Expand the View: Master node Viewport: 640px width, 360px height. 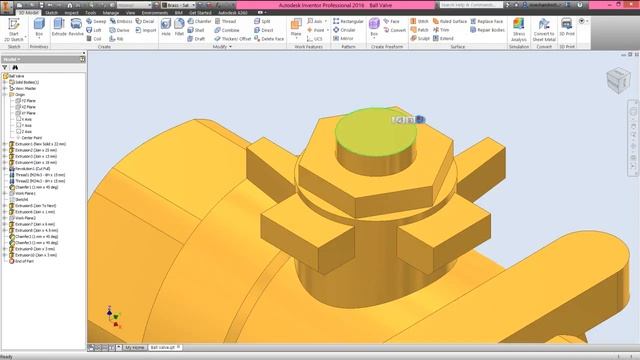click(x=5, y=89)
